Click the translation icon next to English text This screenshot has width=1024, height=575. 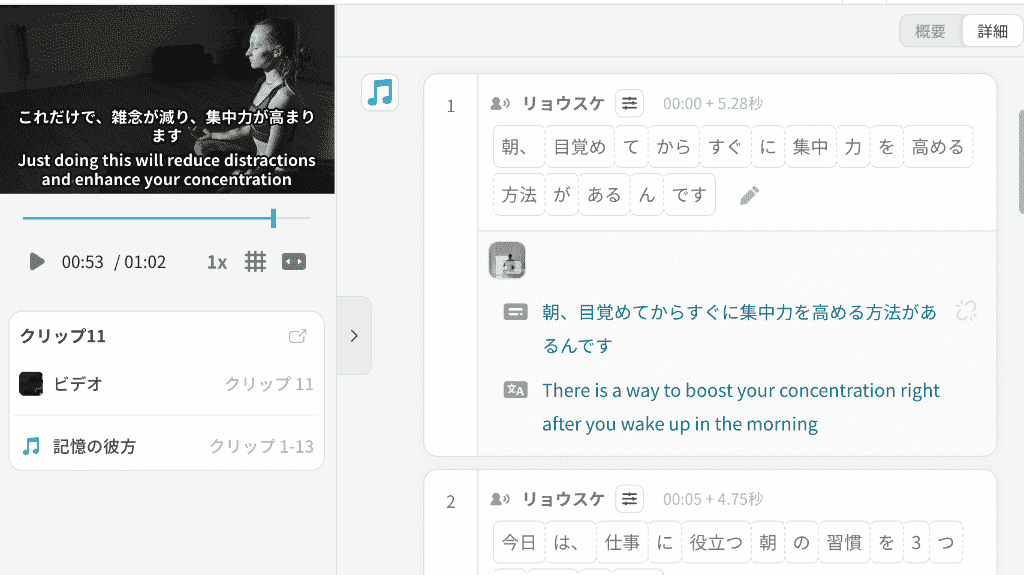pyautogui.click(x=515, y=390)
